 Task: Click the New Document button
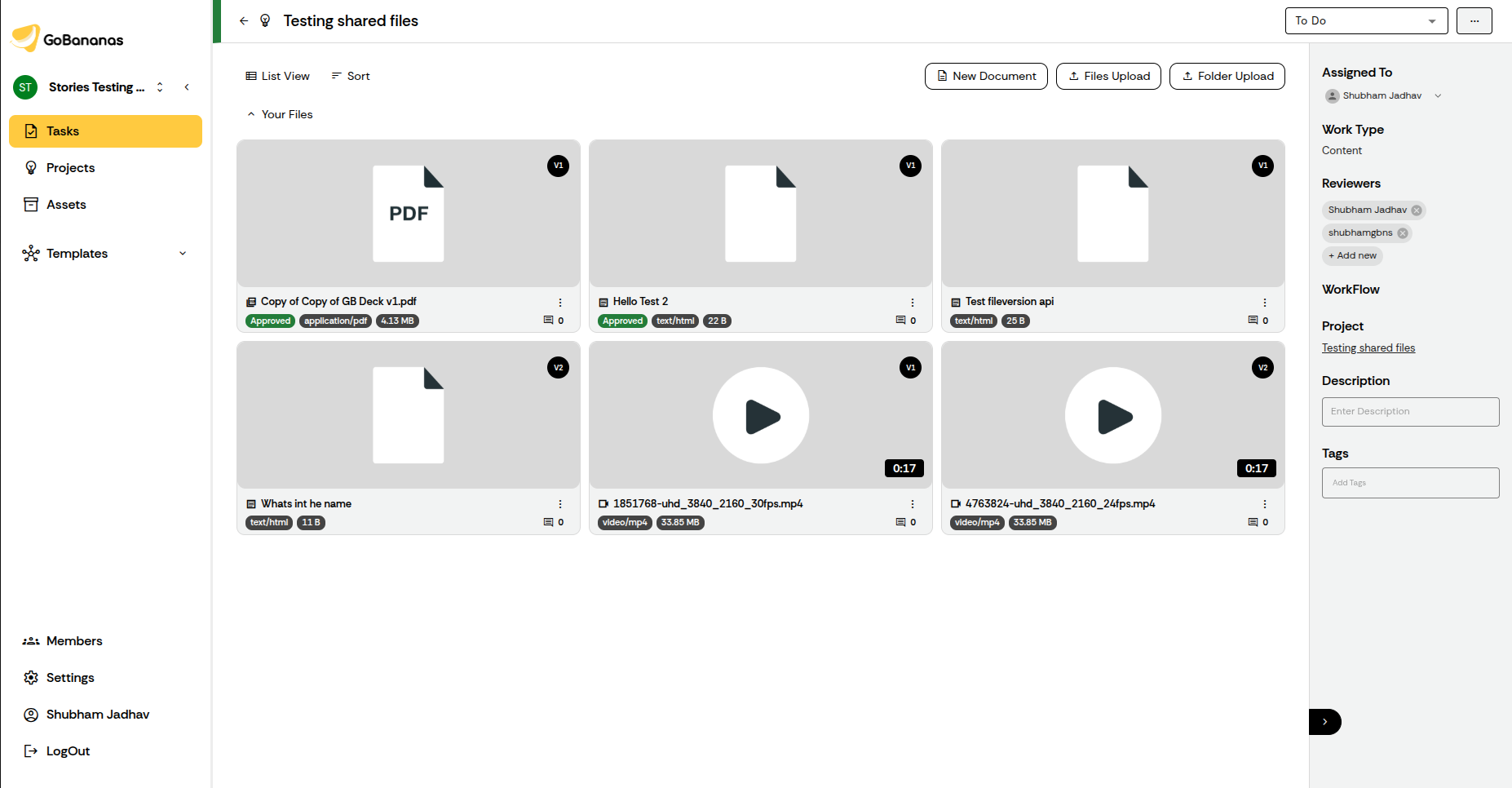[986, 76]
